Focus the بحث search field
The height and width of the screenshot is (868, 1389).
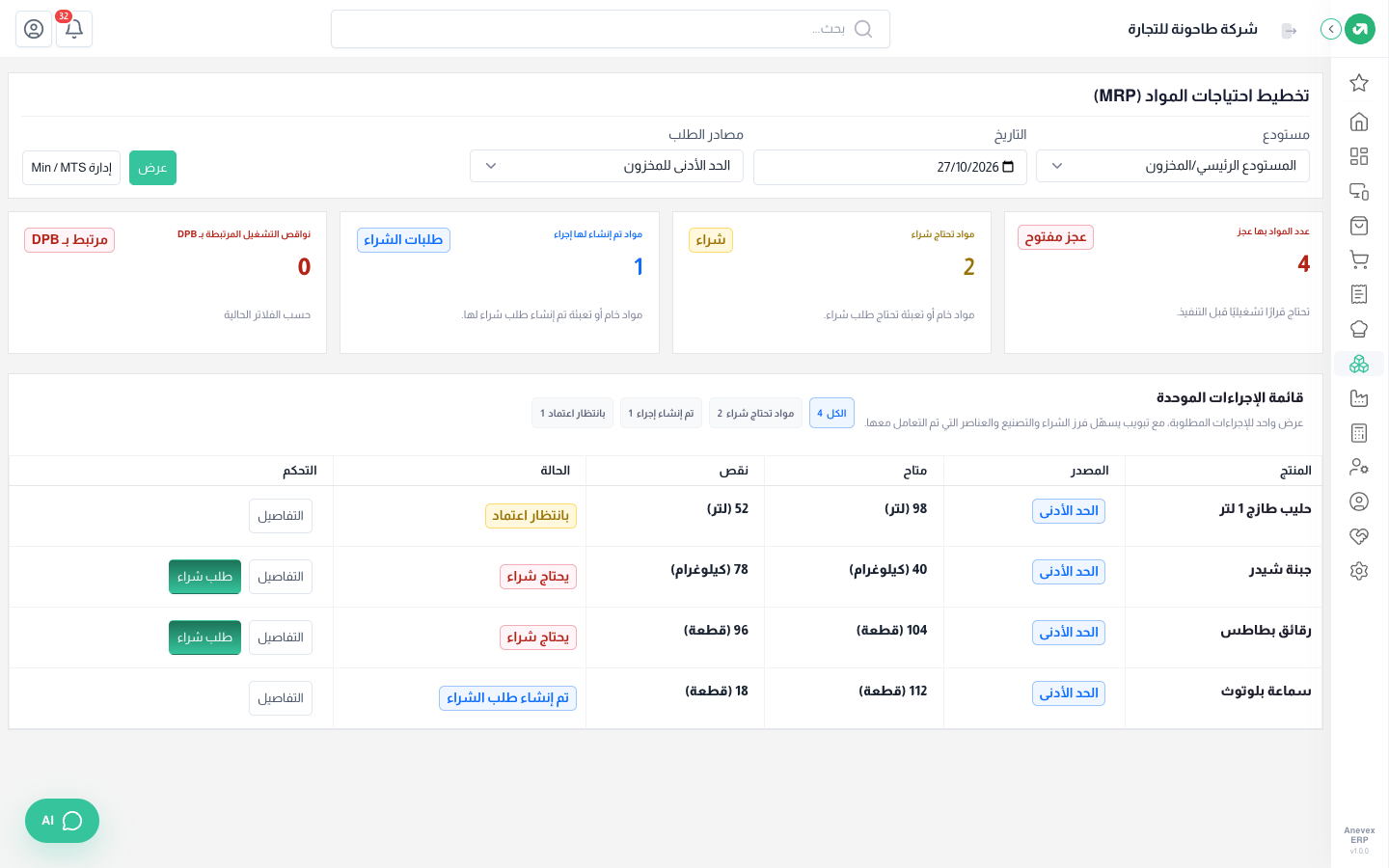(x=611, y=29)
